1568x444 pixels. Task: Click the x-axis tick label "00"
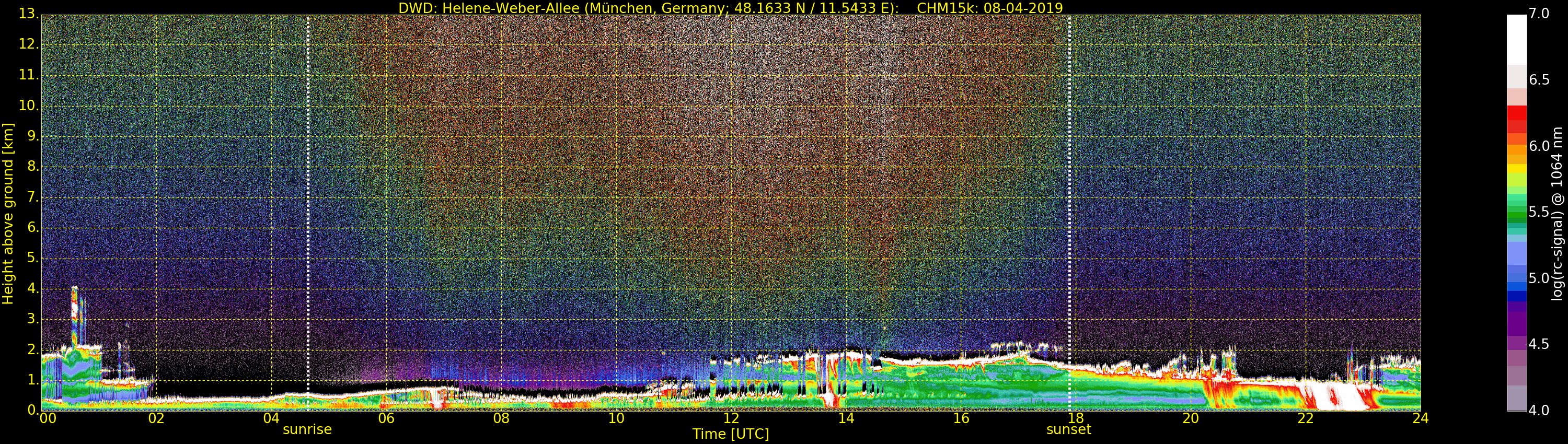(48, 418)
